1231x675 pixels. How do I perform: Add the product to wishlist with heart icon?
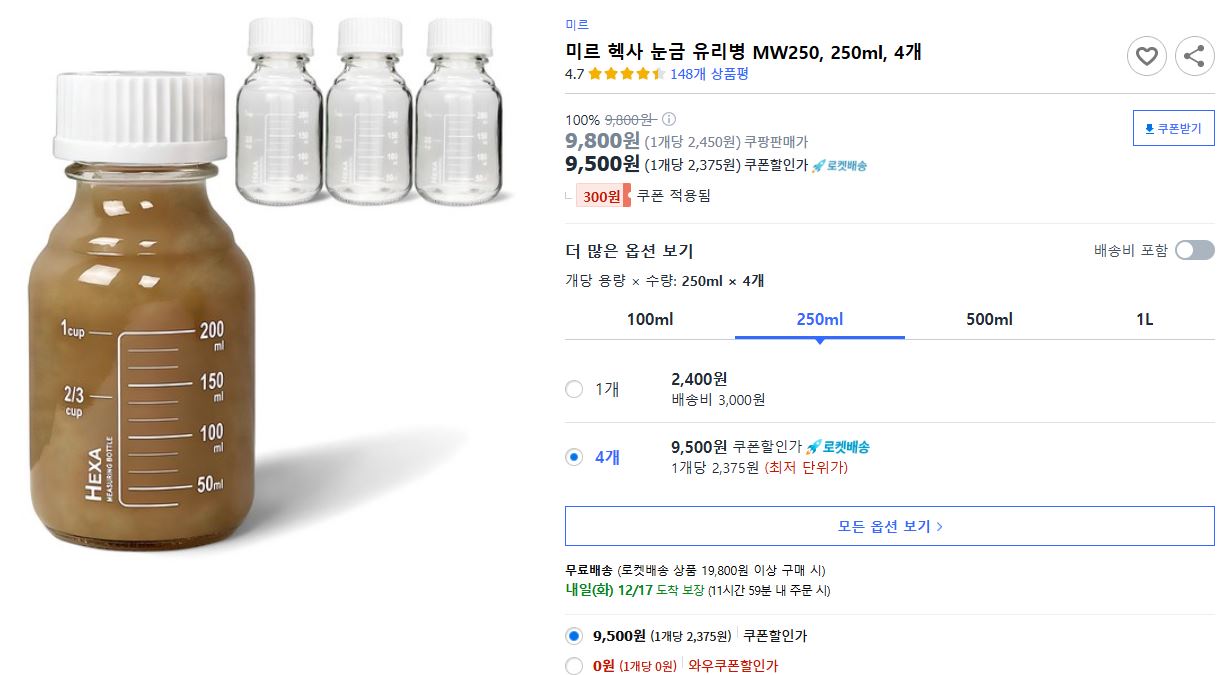(x=1146, y=56)
